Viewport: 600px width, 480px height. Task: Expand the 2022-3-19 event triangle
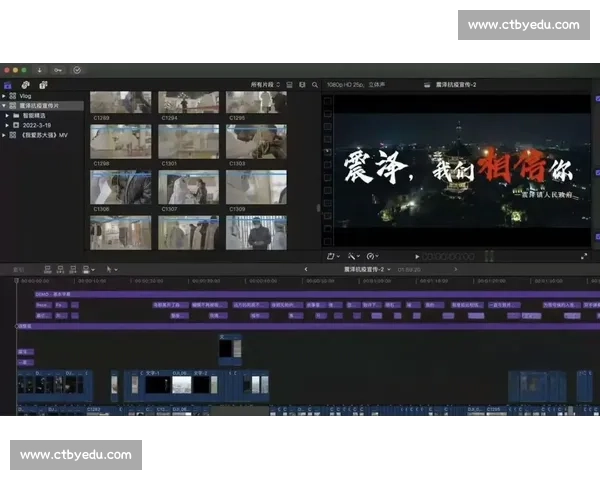pos(7,125)
